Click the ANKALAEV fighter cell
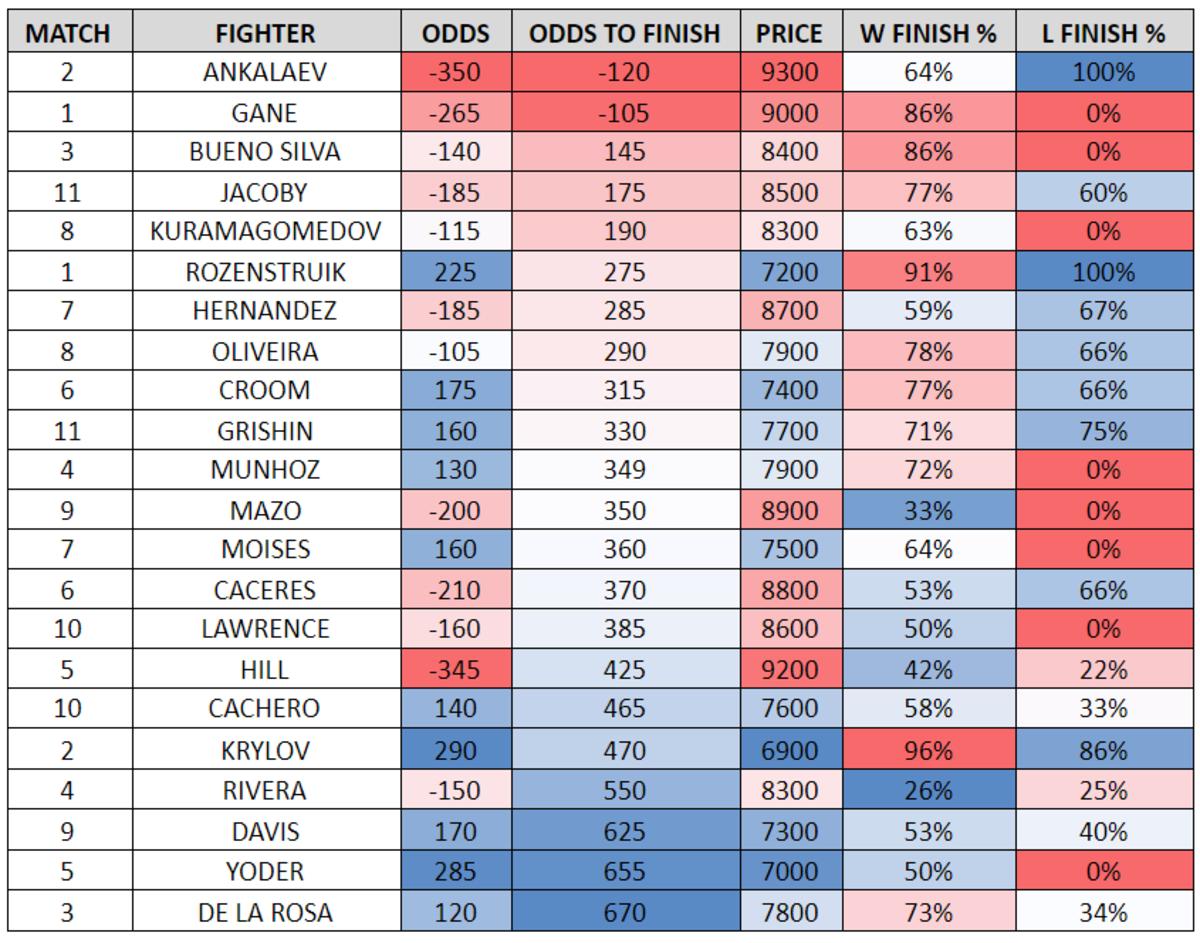The image size is (1200, 943). click(265, 72)
